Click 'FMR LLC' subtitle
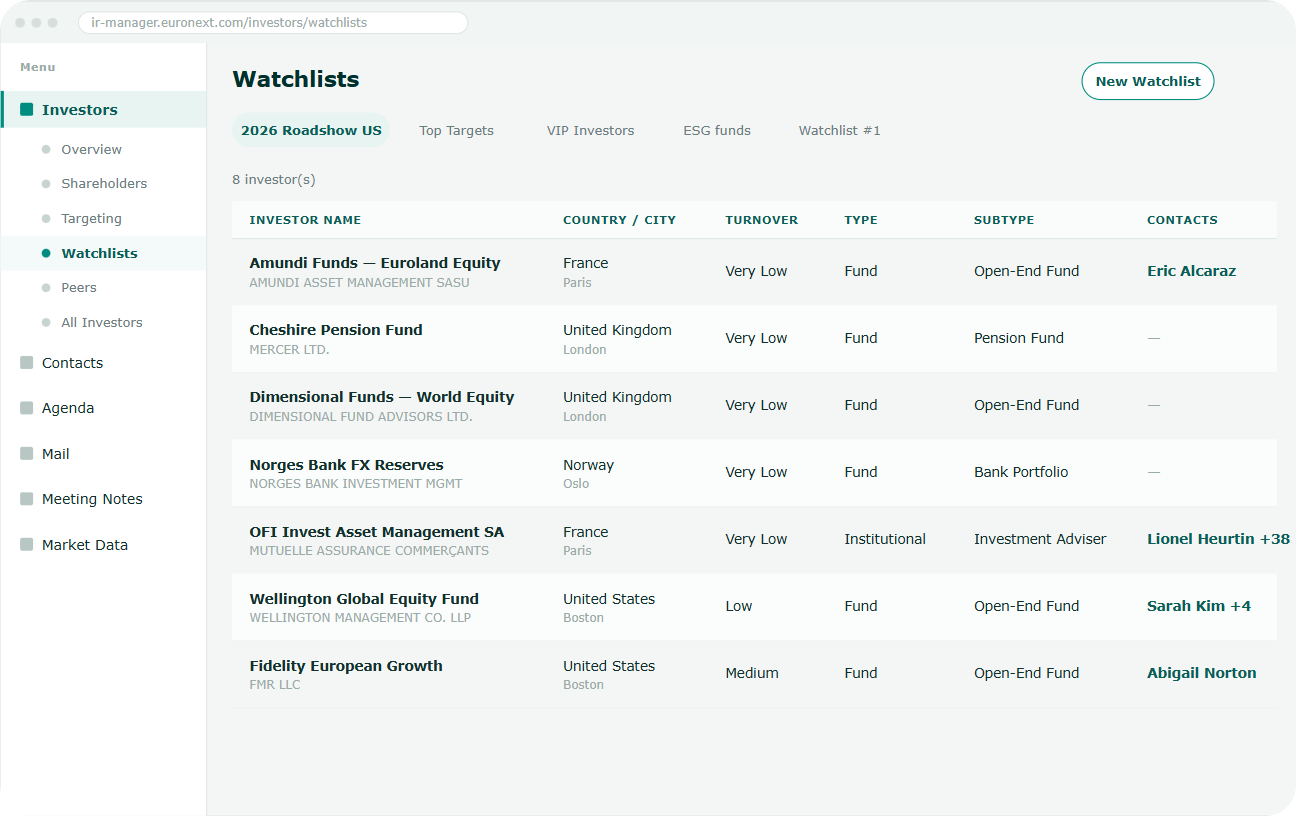The width and height of the screenshot is (1296, 816). (275, 685)
